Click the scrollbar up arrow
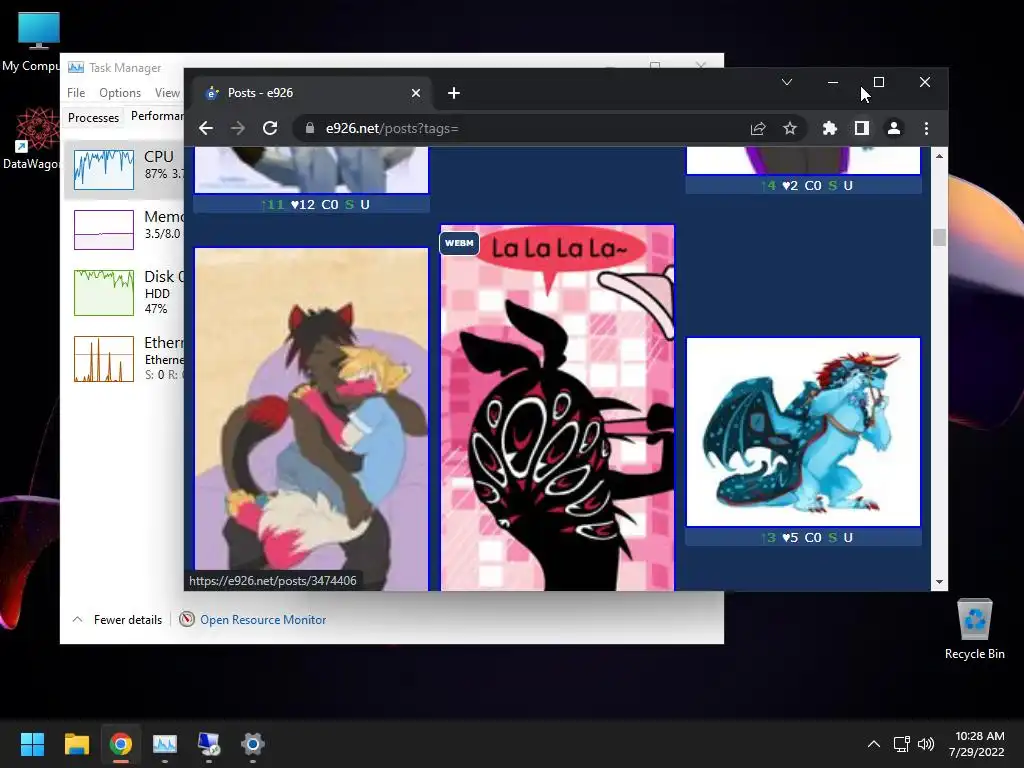 [939, 156]
